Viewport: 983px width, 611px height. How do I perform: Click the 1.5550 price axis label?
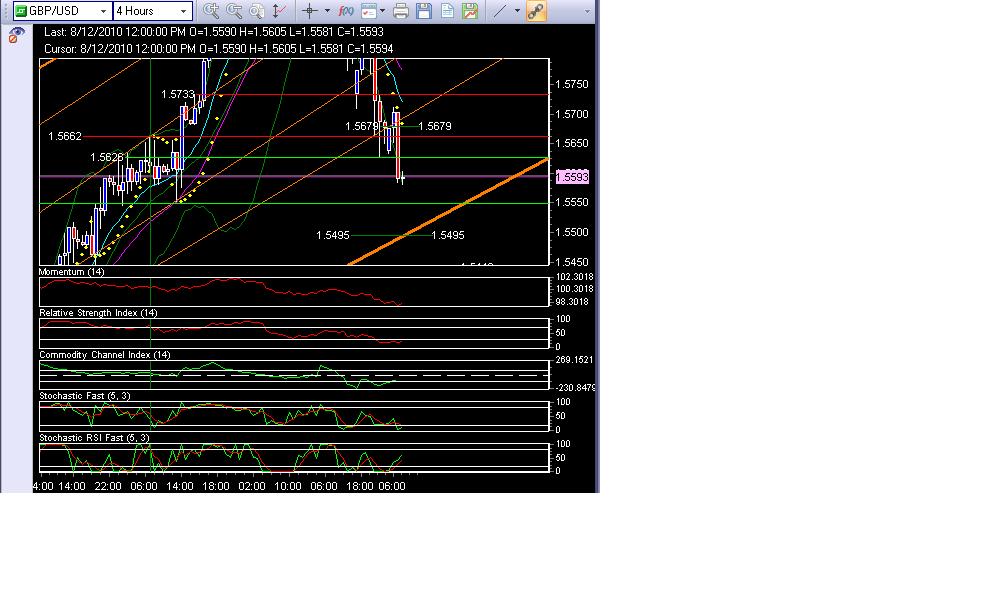click(x=572, y=202)
